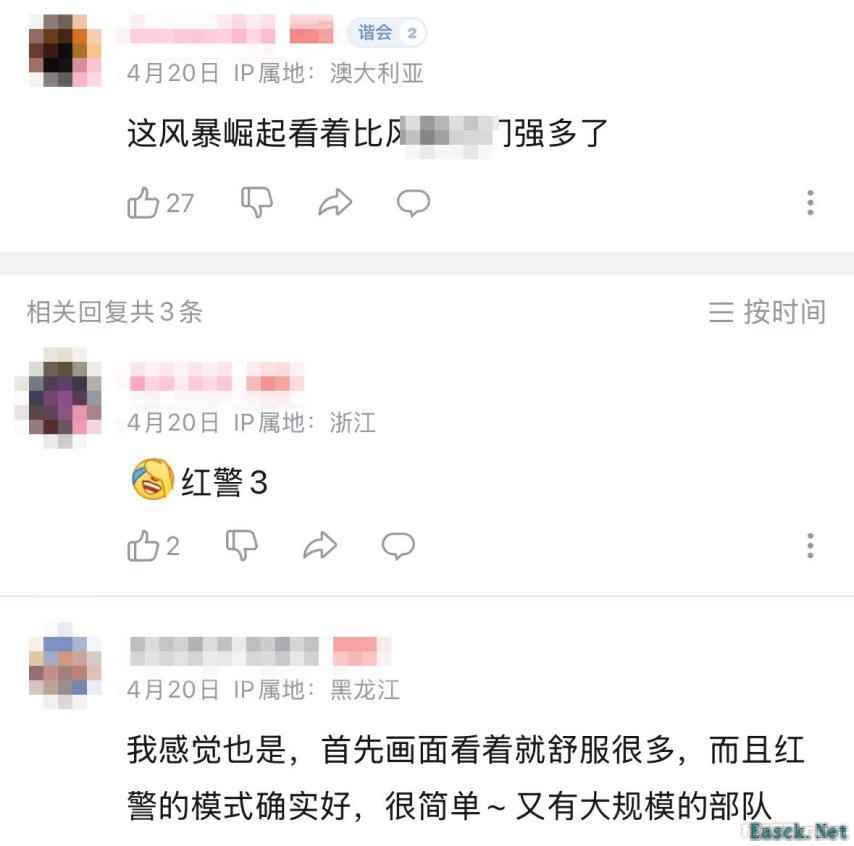Open the 澳大利亚 commenter's username

point(202,29)
